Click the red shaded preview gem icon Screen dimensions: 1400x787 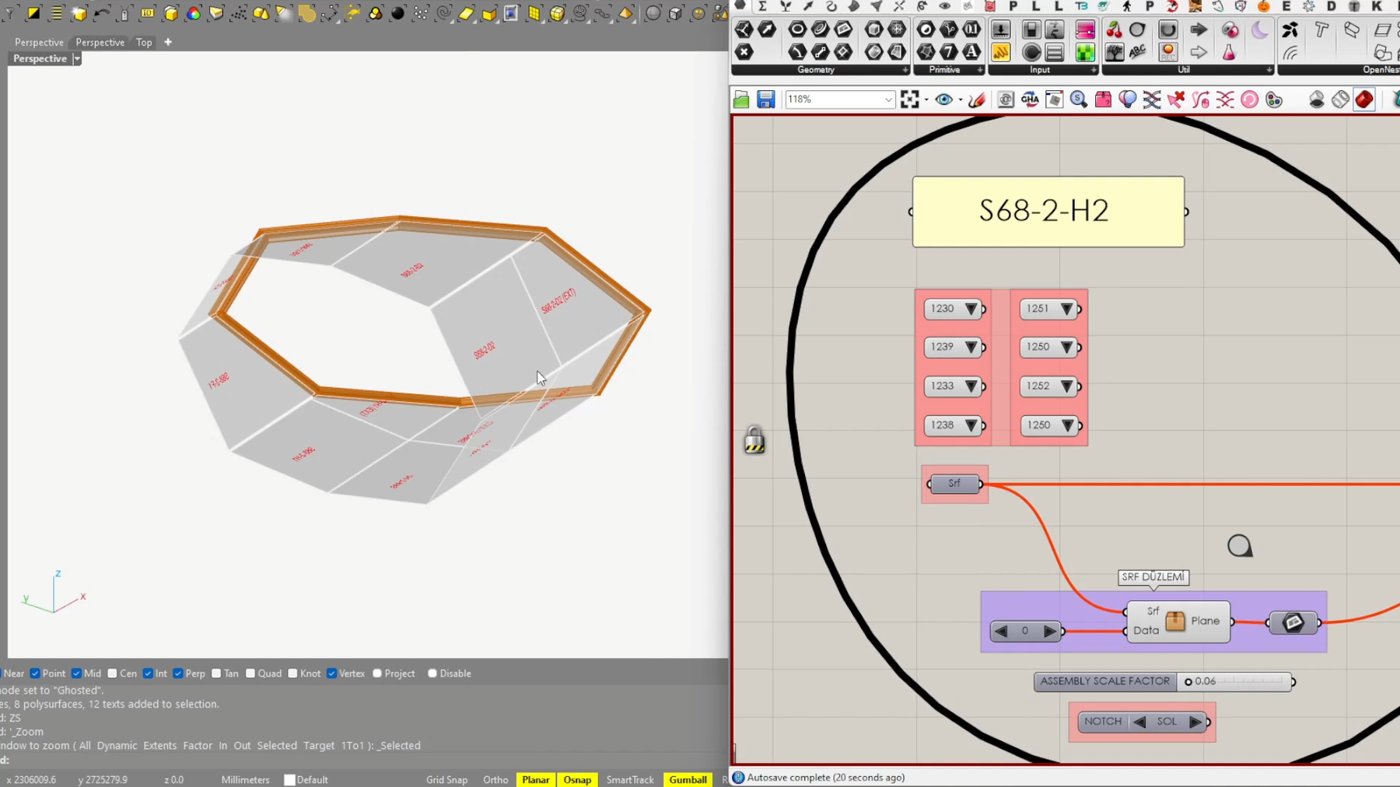1364,100
